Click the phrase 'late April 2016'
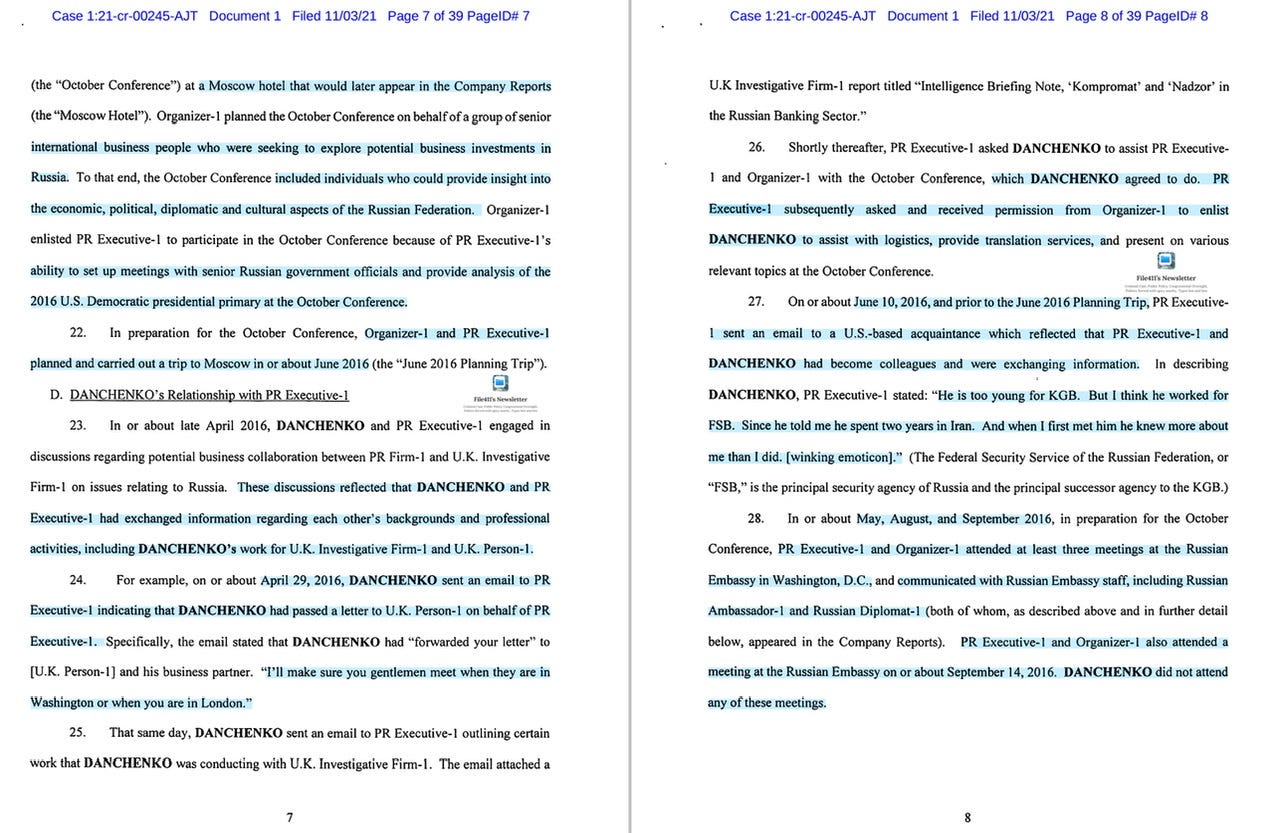The height and width of the screenshot is (833, 1280). pos(226,425)
